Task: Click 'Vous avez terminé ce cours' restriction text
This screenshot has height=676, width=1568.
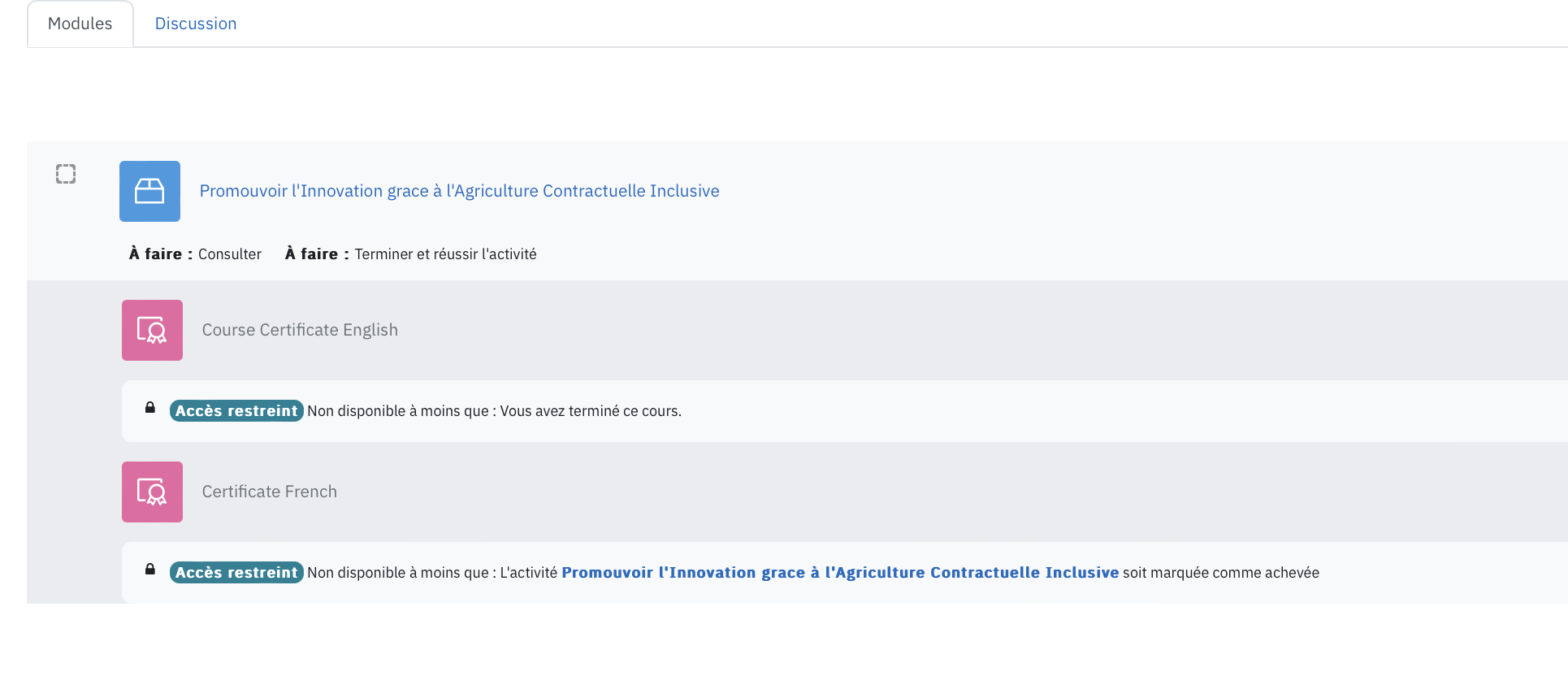Action: pos(591,411)
